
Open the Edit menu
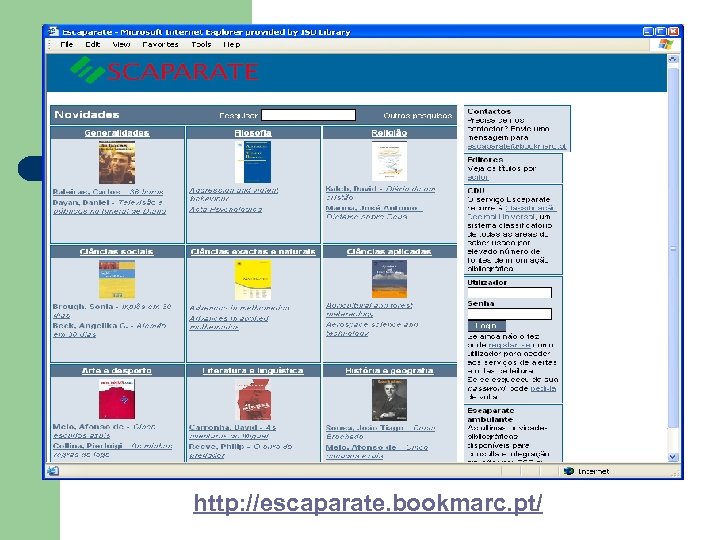[x=92, y=45]
